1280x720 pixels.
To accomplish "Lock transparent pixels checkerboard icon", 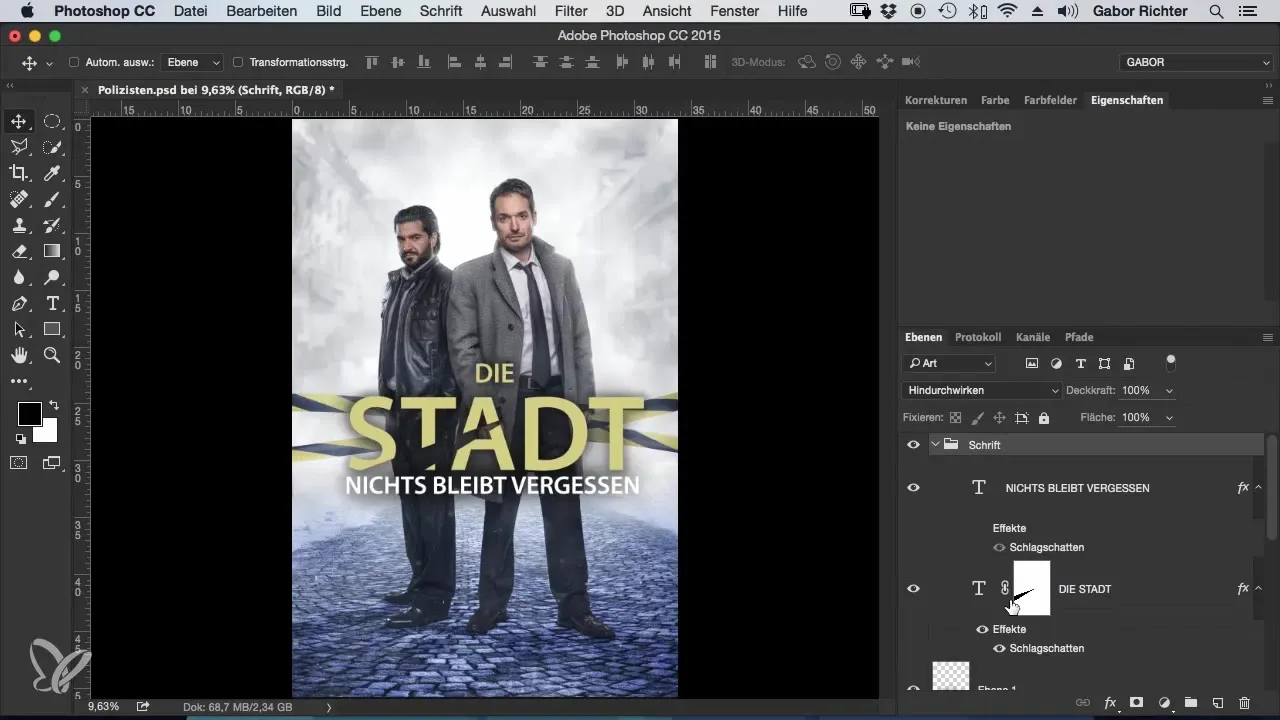I will pyautogui.click(x=955, y=418).
